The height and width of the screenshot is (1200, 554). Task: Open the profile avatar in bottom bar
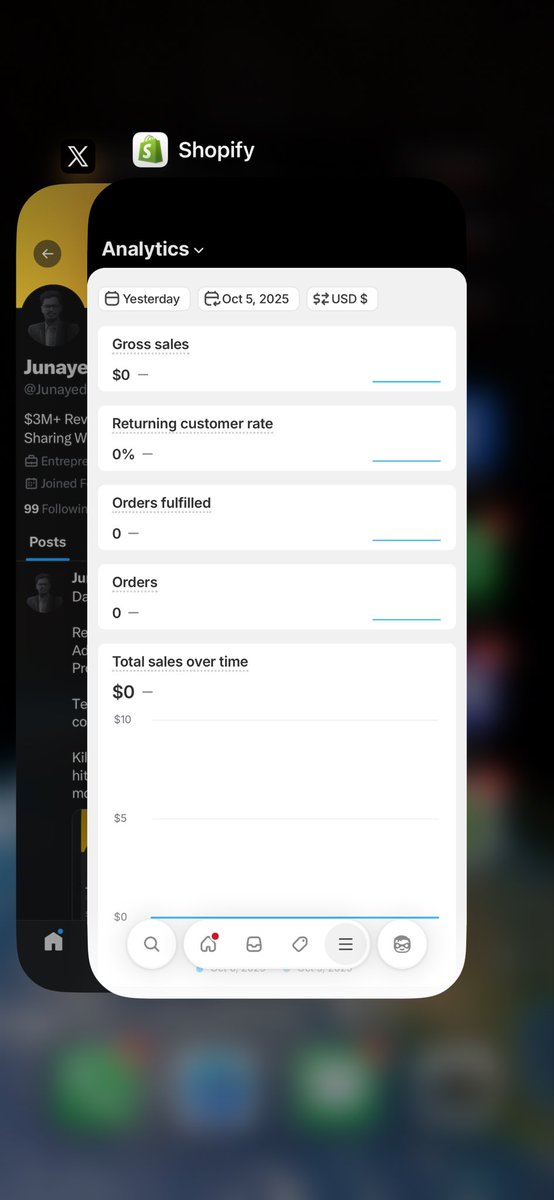[402, 944]
